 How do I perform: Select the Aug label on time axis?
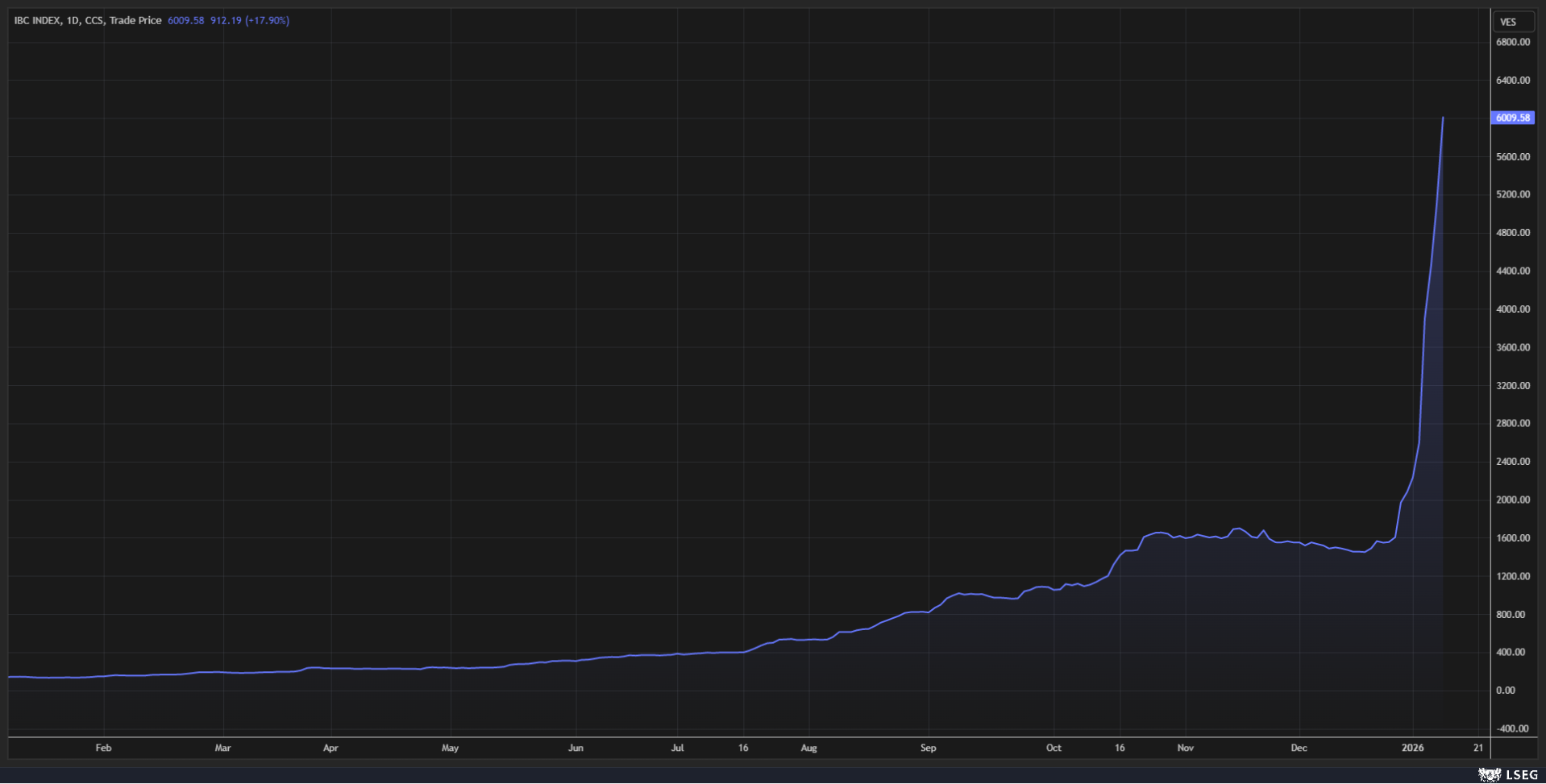(808, 748)
